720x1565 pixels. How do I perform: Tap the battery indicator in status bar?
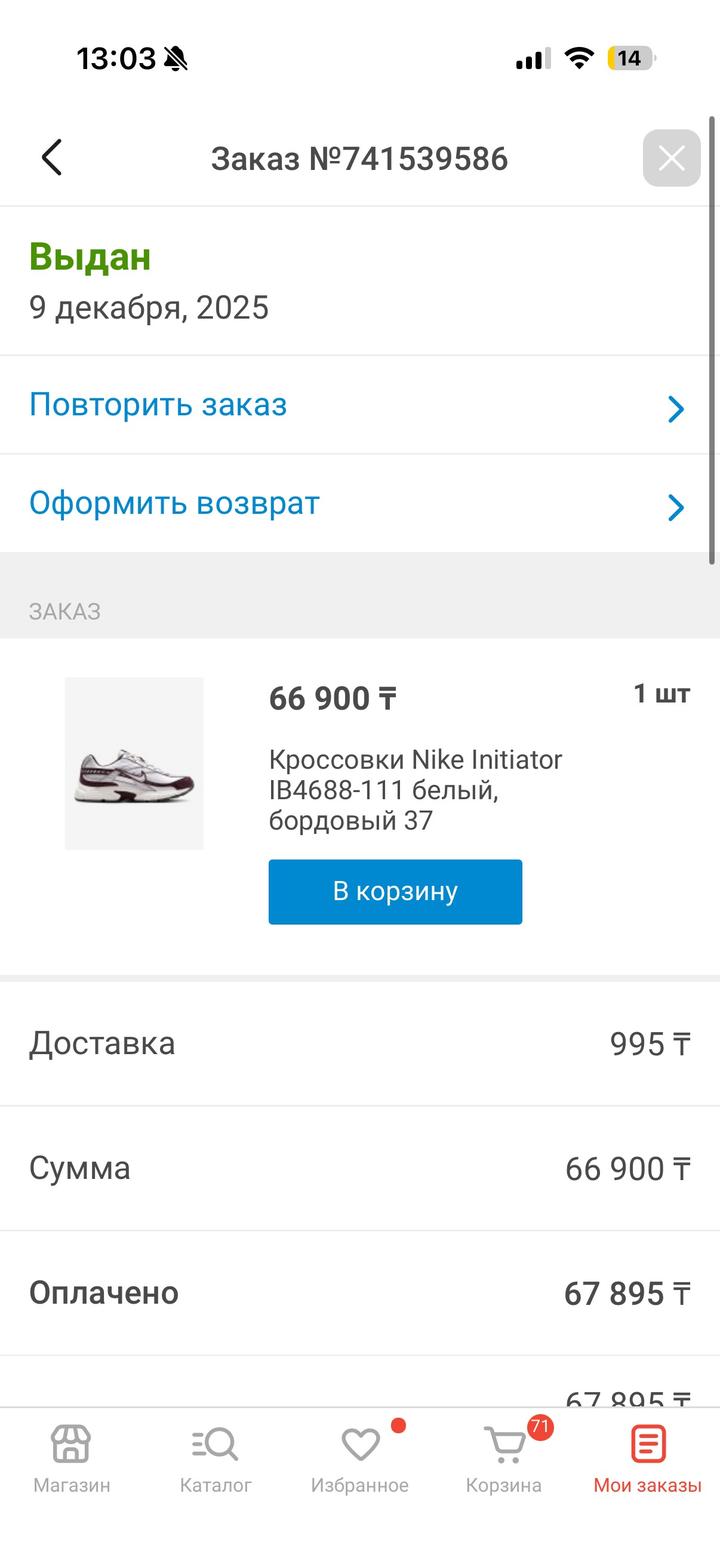pos(630,59)
